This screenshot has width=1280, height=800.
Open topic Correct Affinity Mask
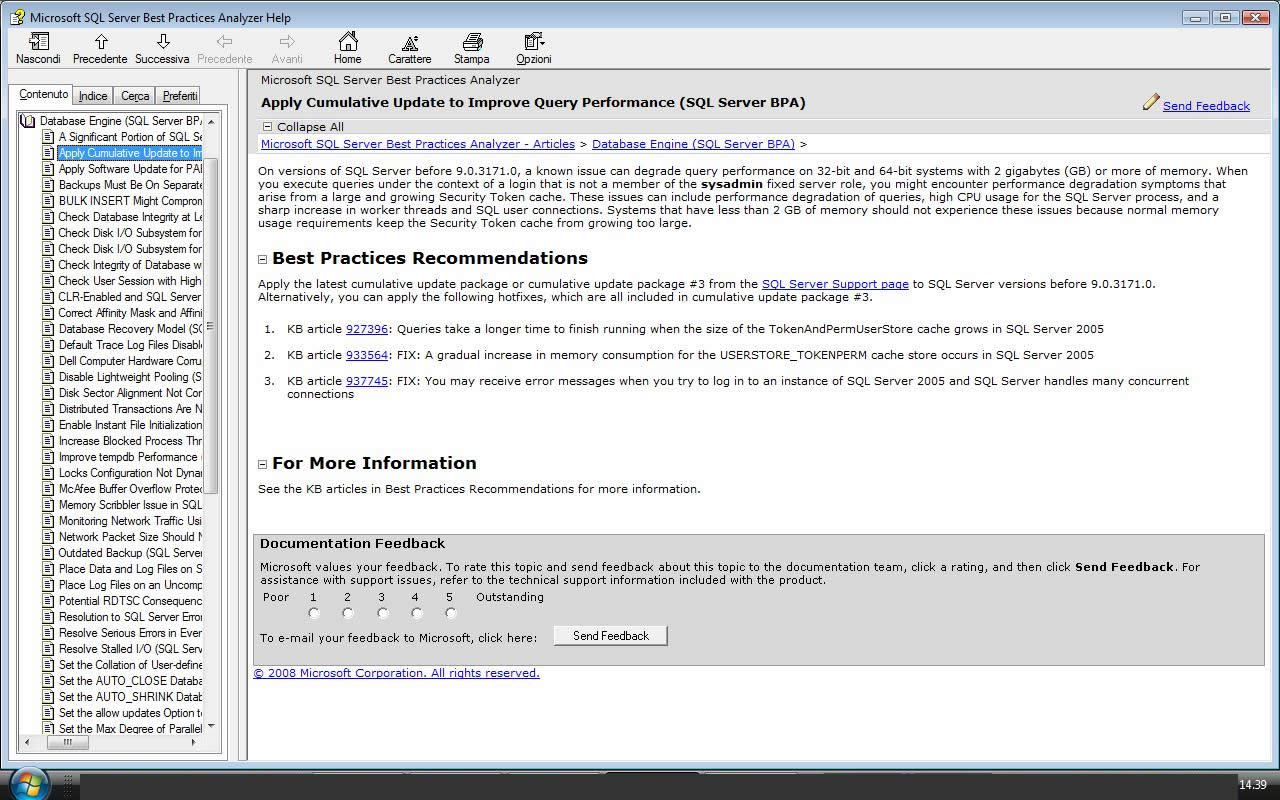pos(130,313)
